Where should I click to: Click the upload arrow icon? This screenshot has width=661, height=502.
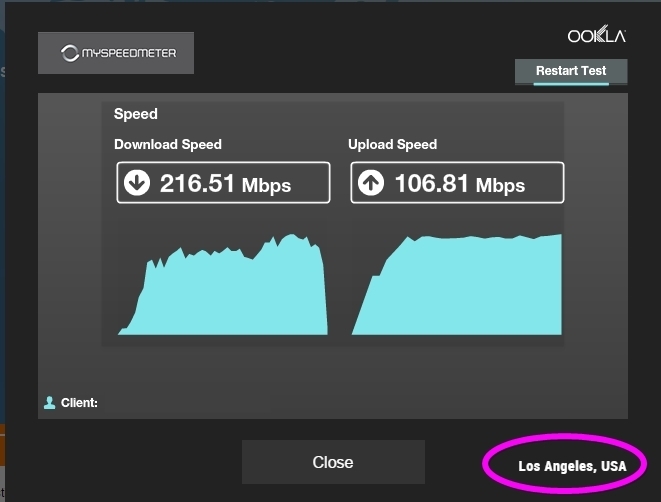pyautogui.click(x=372, y=184)
